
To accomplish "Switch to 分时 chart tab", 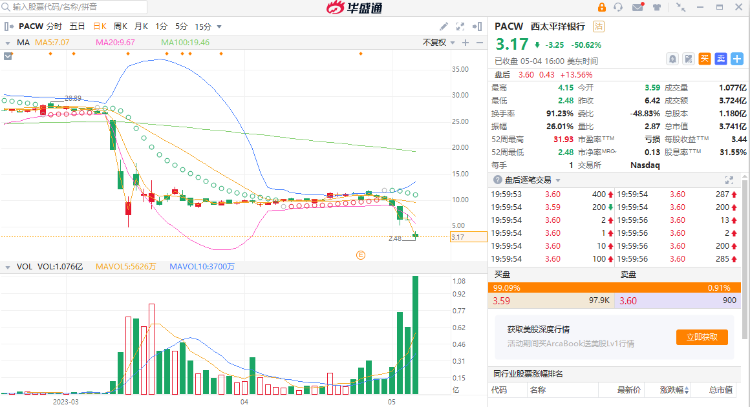I will [x=54, y=26].
